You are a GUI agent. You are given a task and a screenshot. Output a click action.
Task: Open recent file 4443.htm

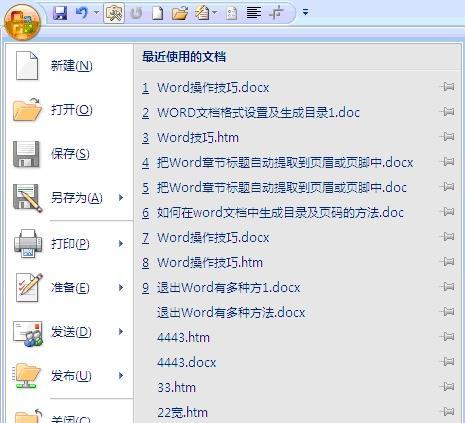click(183, 338)
